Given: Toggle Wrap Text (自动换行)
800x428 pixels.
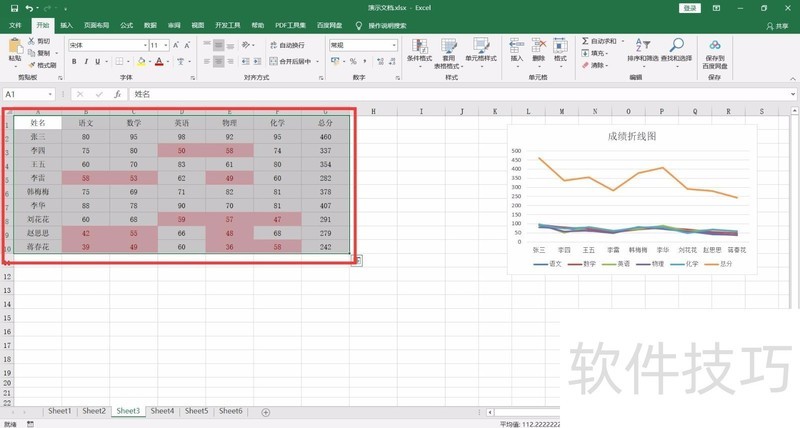Looking at the screenshot, I should (x=286, y=45).
